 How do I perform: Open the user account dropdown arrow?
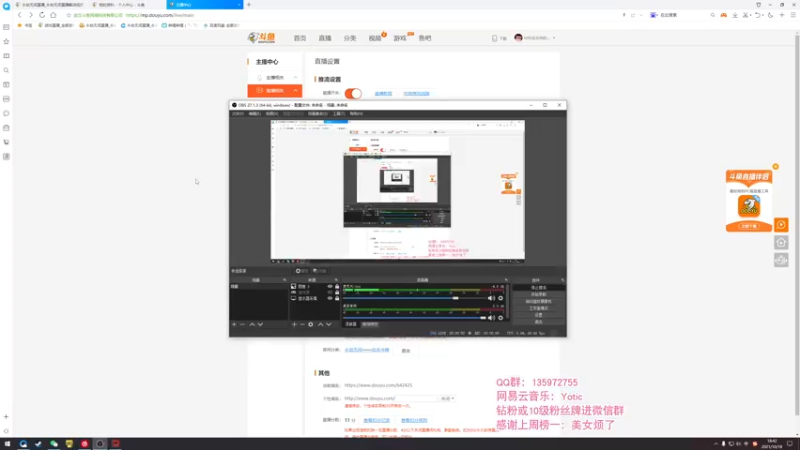(554, 38)
